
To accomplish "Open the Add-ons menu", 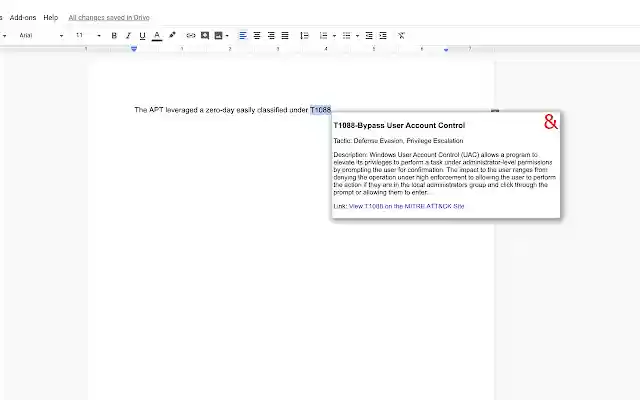I will click(23, 18).
